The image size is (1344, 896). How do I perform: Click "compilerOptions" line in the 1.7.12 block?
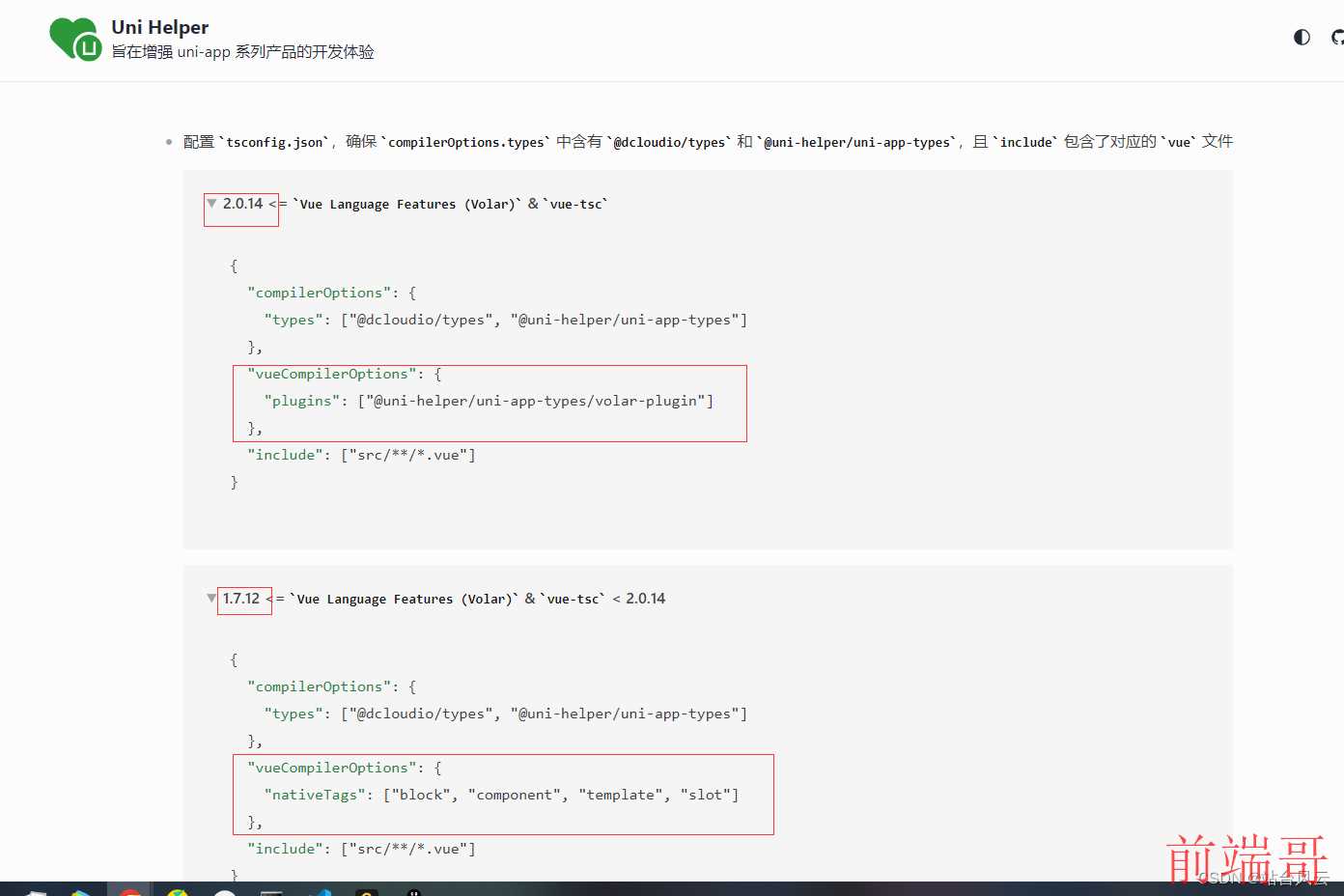tap(332, 686)
